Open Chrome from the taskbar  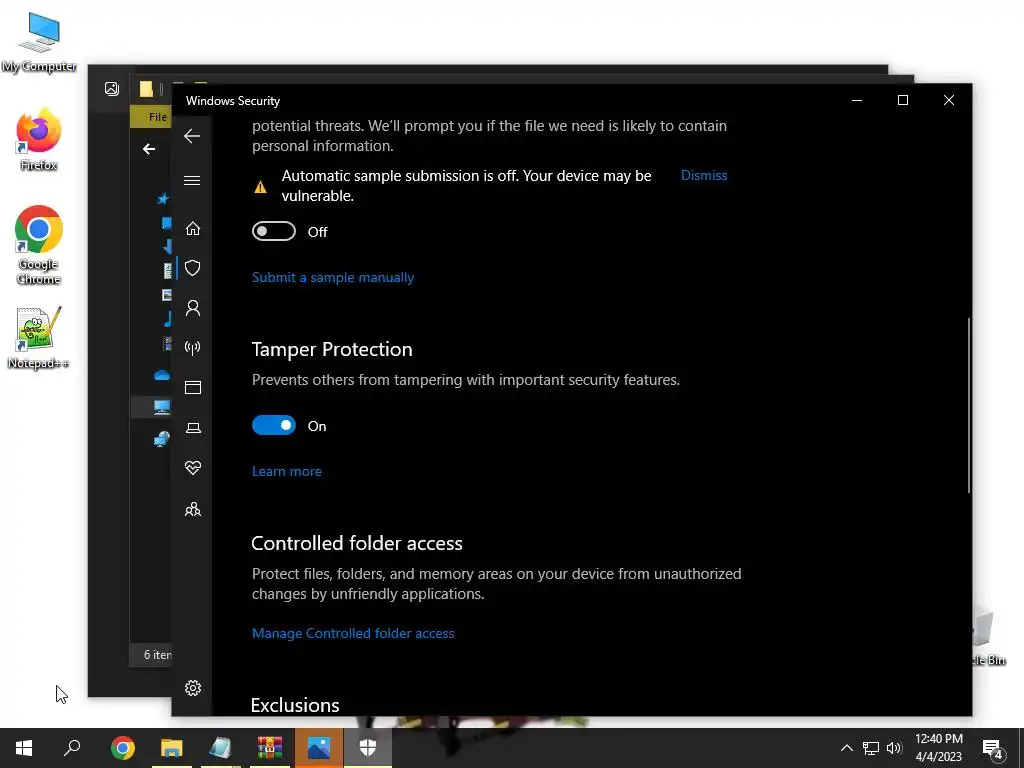(x=123, y=748)
